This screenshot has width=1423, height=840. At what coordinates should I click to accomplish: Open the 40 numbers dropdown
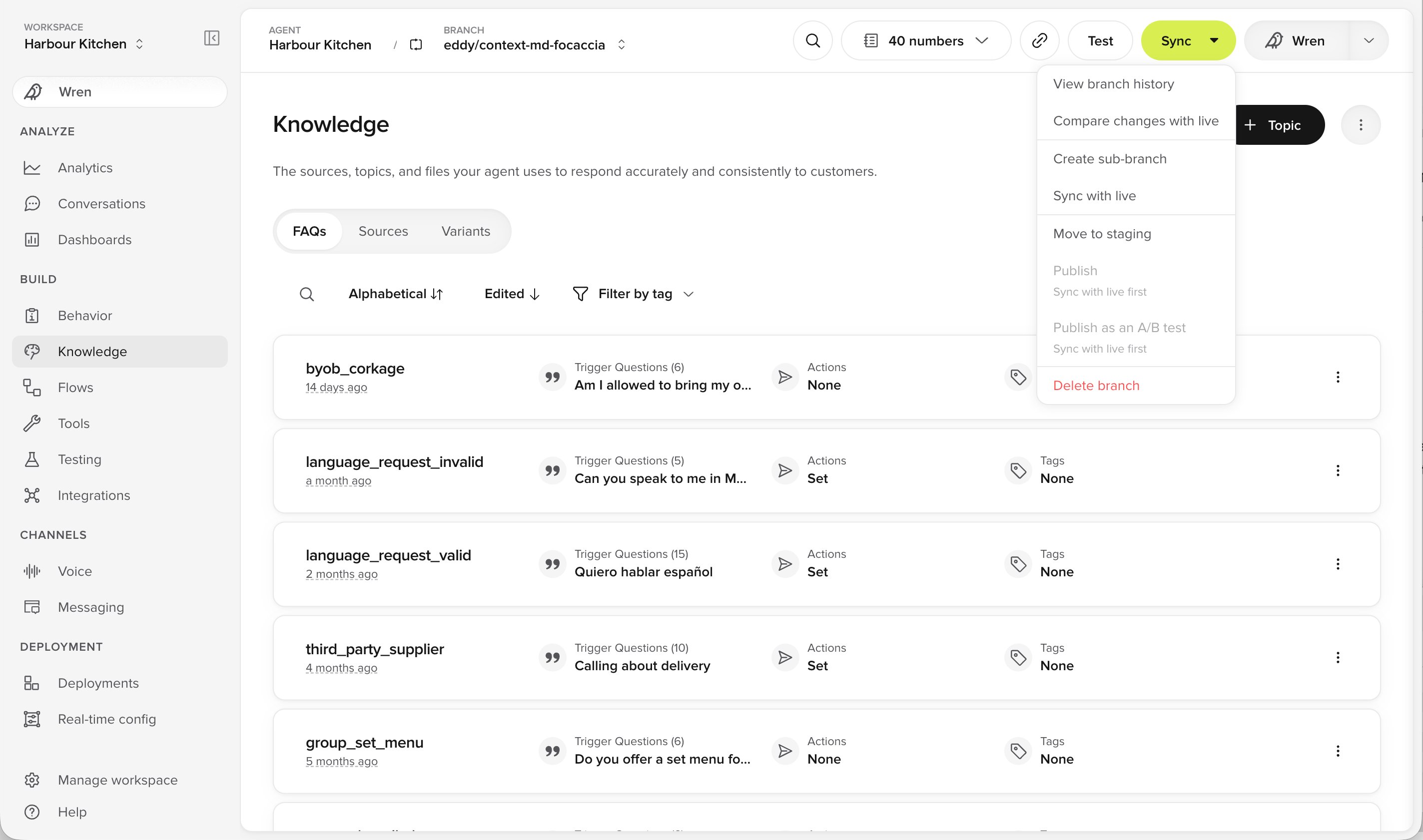pyautogui.click(x=926, y=41)
